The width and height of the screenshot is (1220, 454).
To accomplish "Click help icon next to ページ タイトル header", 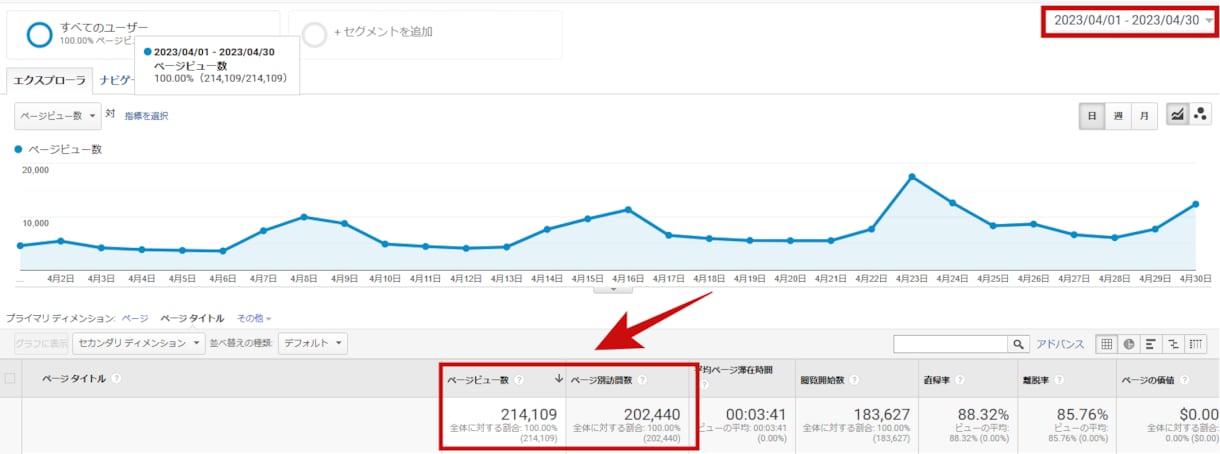I will coord(117,379).
